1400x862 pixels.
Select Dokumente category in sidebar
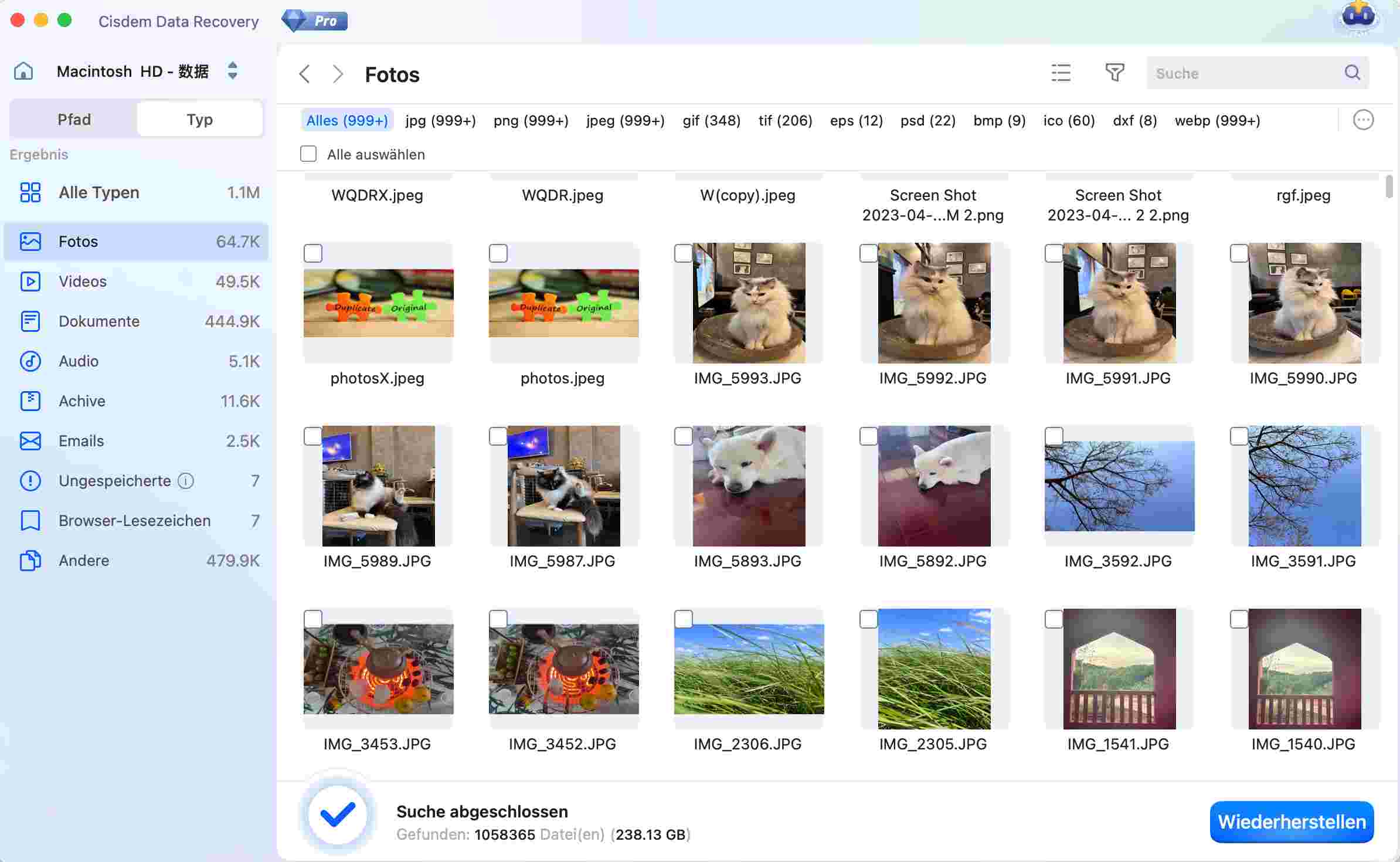pos(99,321)
